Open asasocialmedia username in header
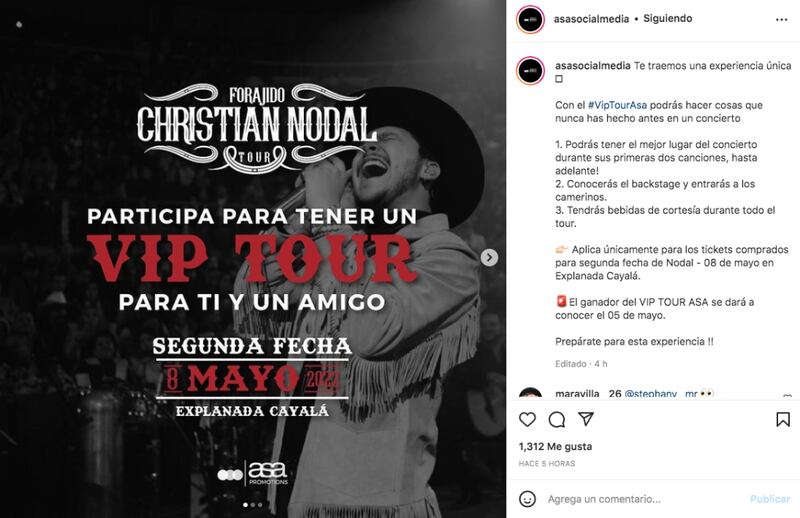Screen dimensions: 800x518 (591, 19)
